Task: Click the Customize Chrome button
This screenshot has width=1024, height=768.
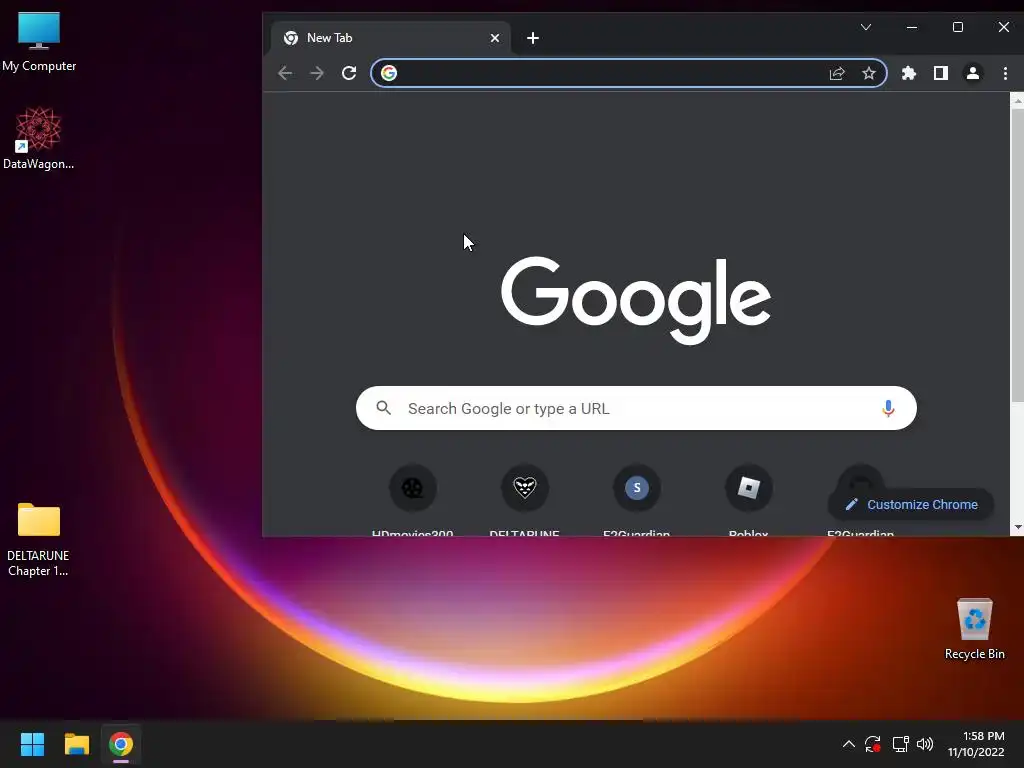Action: point(911,504)
